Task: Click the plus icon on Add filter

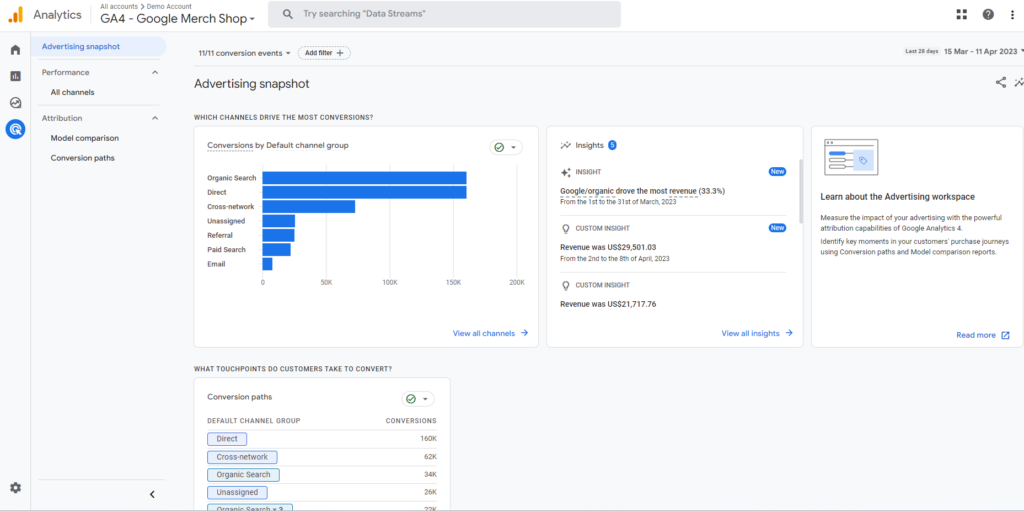Action: pyautogui.click(x=340, y=53)
